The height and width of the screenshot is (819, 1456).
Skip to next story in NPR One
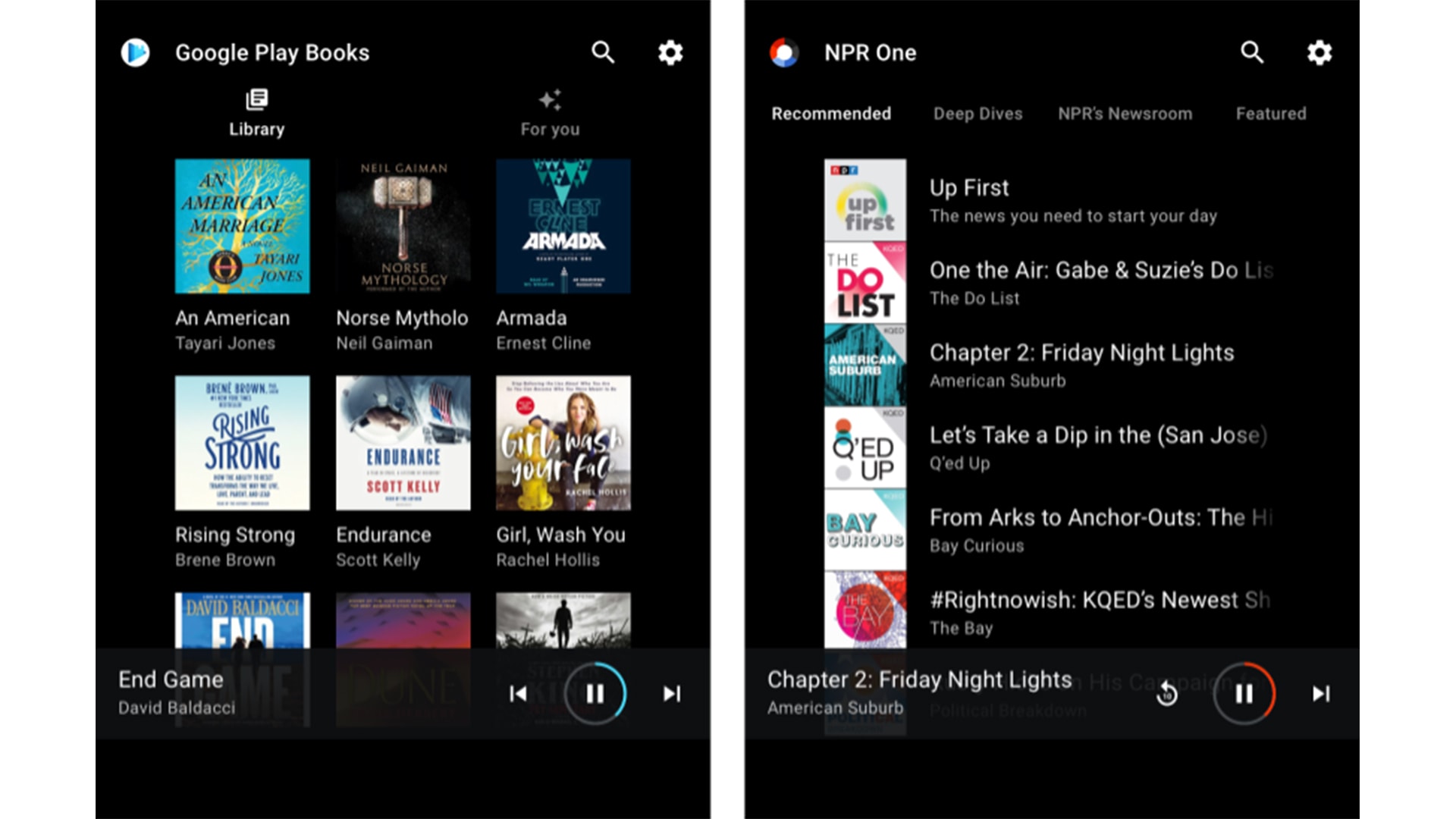pos(1321,694)
